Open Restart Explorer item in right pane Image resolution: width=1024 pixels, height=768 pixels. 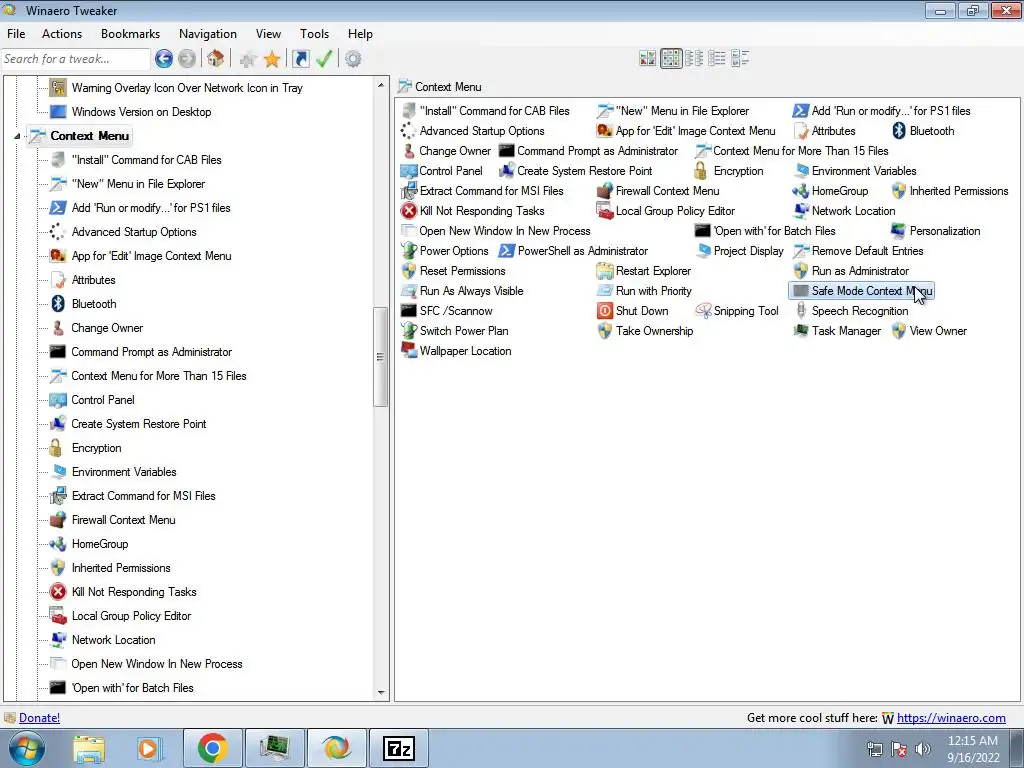tap(644, 271)
